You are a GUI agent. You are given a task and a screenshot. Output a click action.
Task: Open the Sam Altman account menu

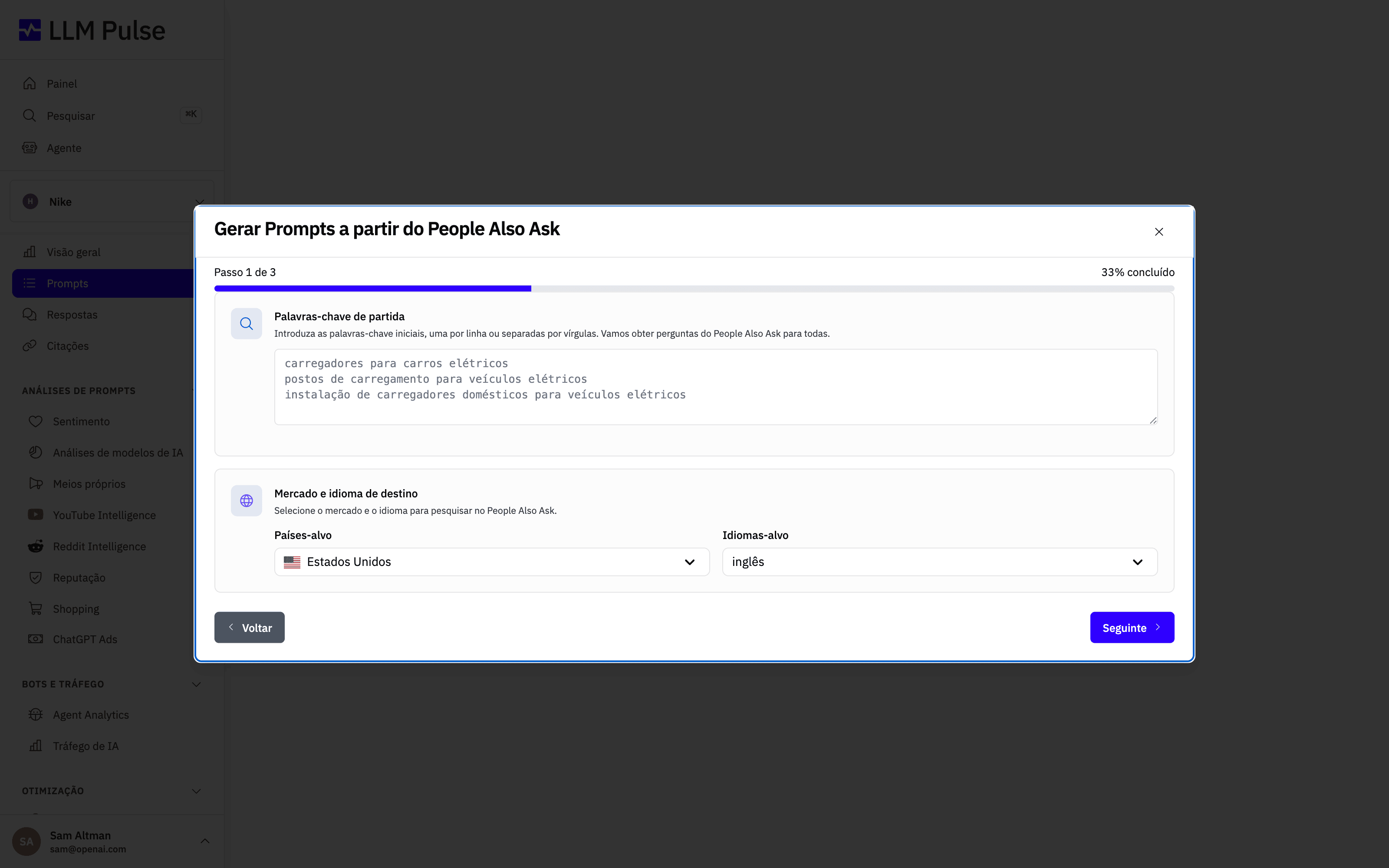click(x=112, y=842)
